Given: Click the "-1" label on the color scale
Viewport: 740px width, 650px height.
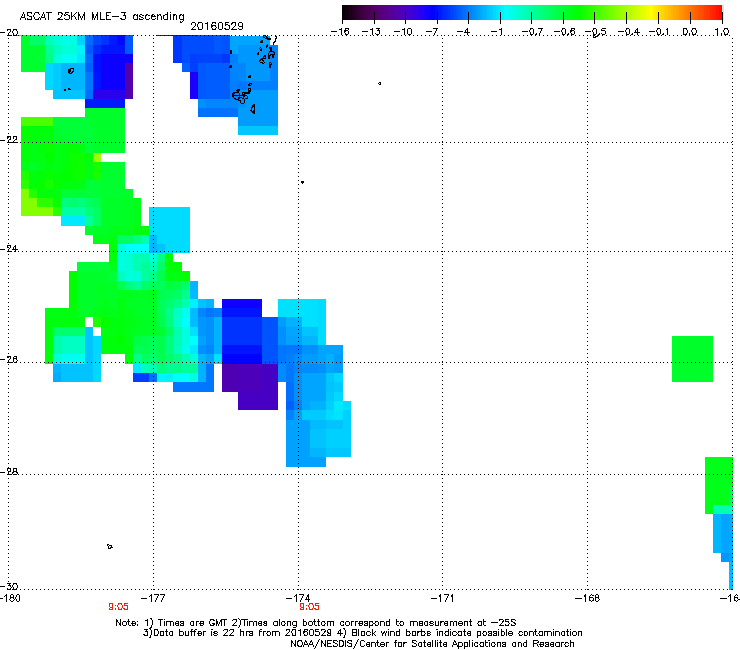Looking at the screenshot, I should [x=496, y=32].
